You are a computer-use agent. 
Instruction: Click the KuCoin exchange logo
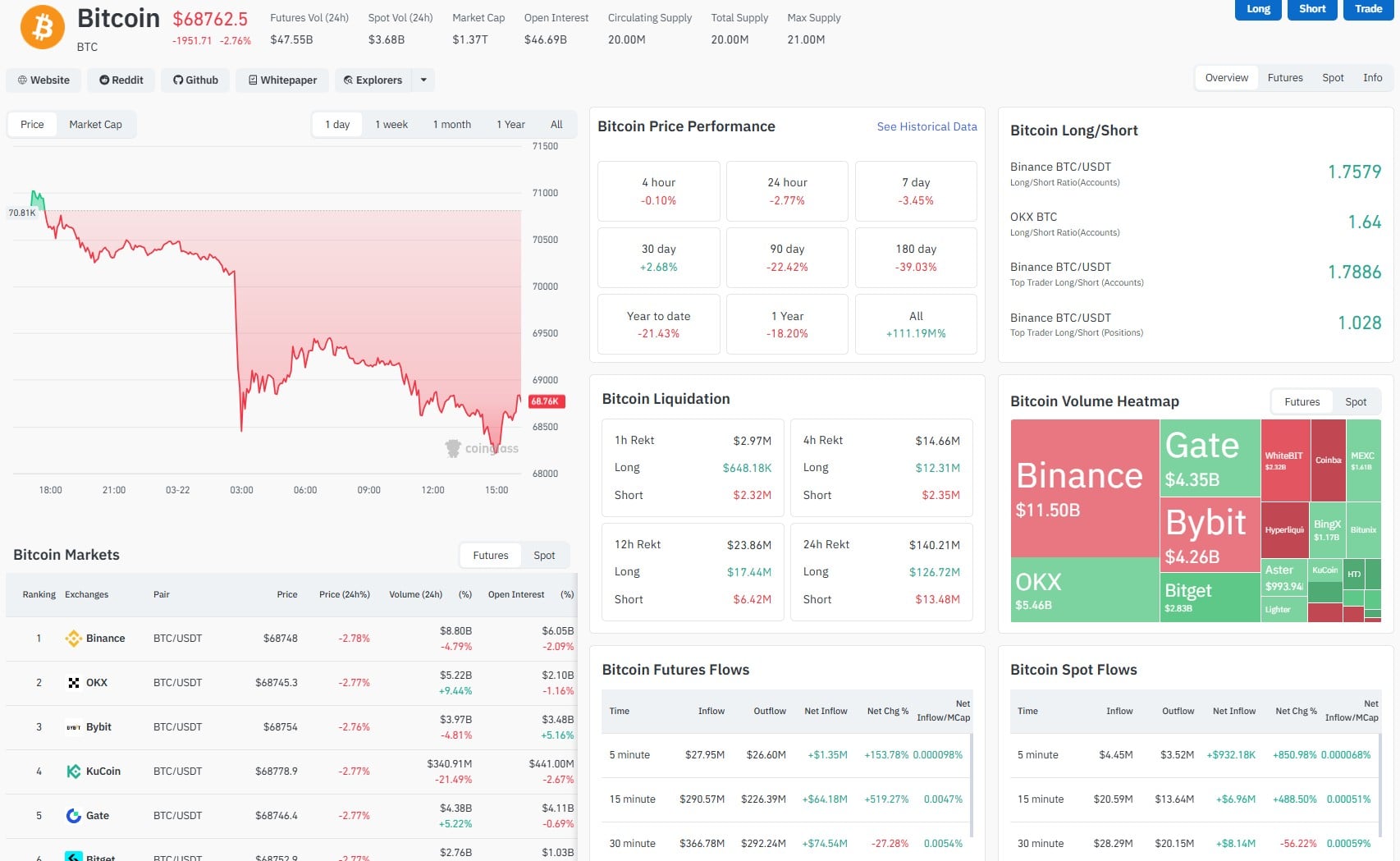72,771
